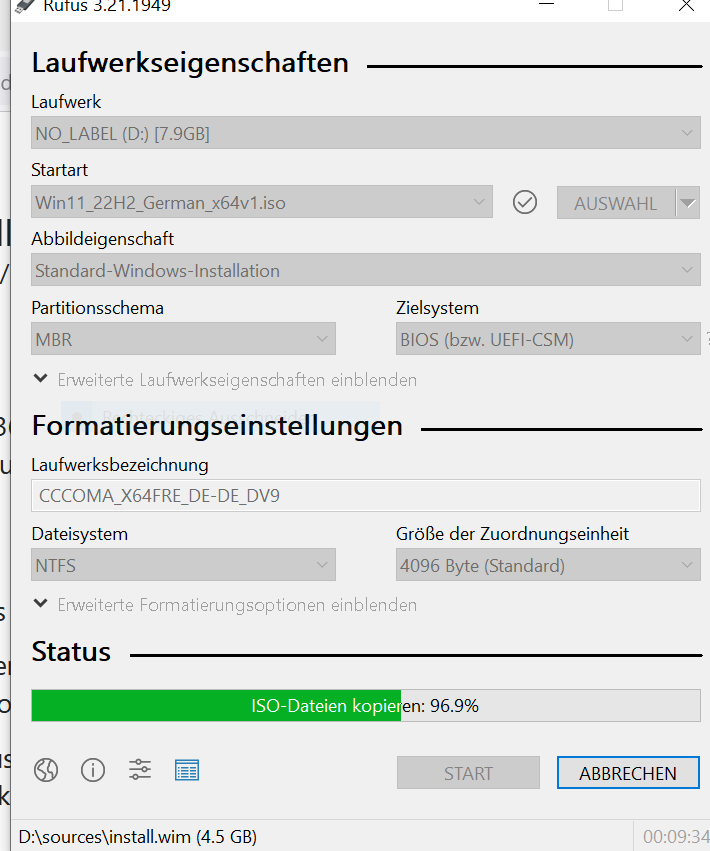Minimize the Rufus window
Image resolution: width=710 pixels, height=851 pixels.
pyautogui.click(x=546, y=4)
